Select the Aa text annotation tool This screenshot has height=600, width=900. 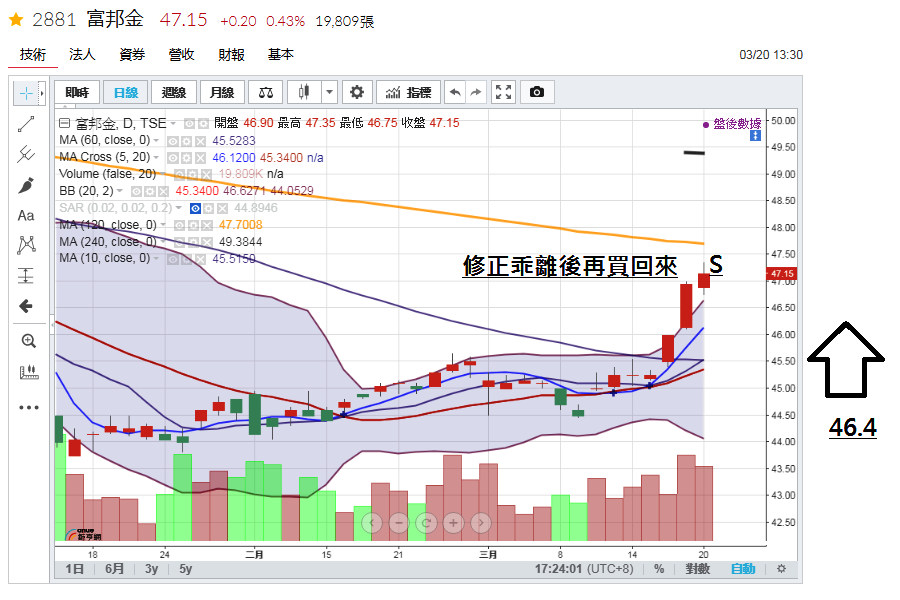[26, 215]
